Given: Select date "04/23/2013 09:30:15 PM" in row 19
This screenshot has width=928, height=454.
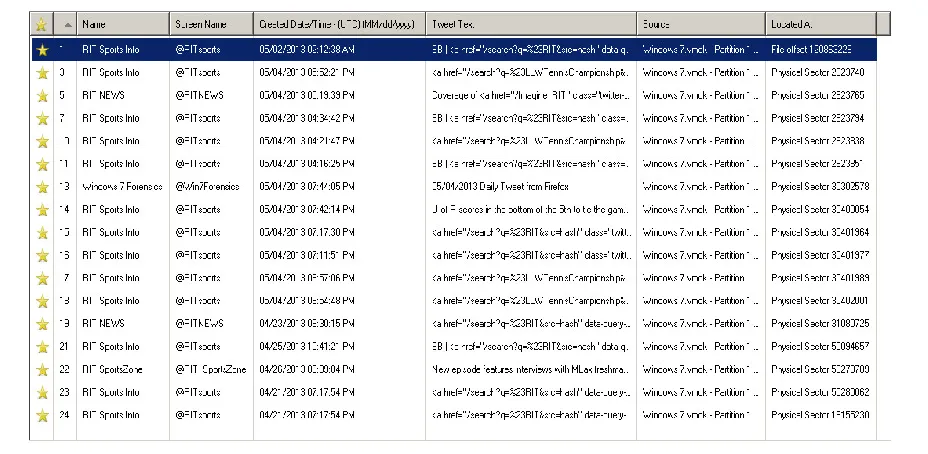Looking at the screenshot, I should click(307, 324).
